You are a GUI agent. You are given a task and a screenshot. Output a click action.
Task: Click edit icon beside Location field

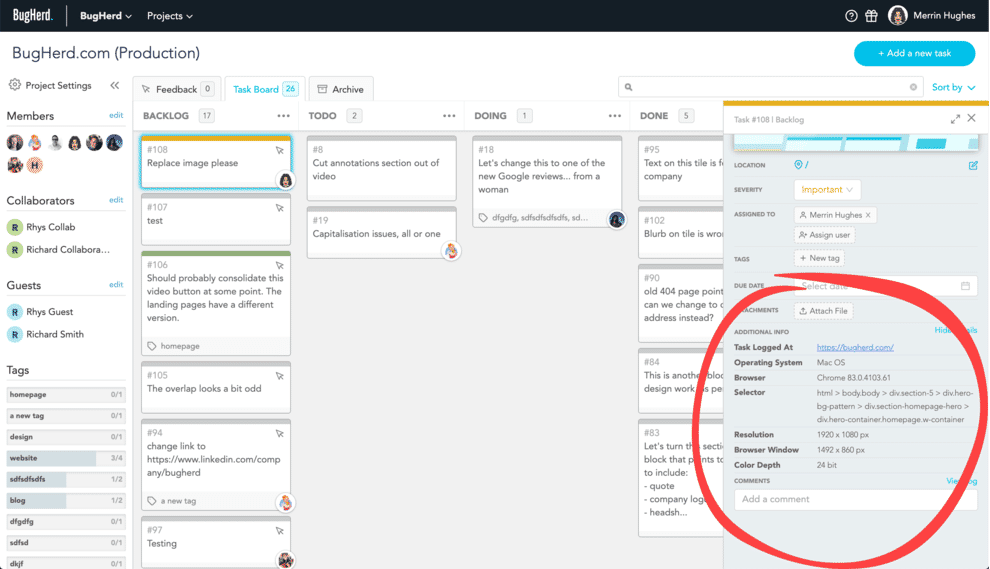973,165
